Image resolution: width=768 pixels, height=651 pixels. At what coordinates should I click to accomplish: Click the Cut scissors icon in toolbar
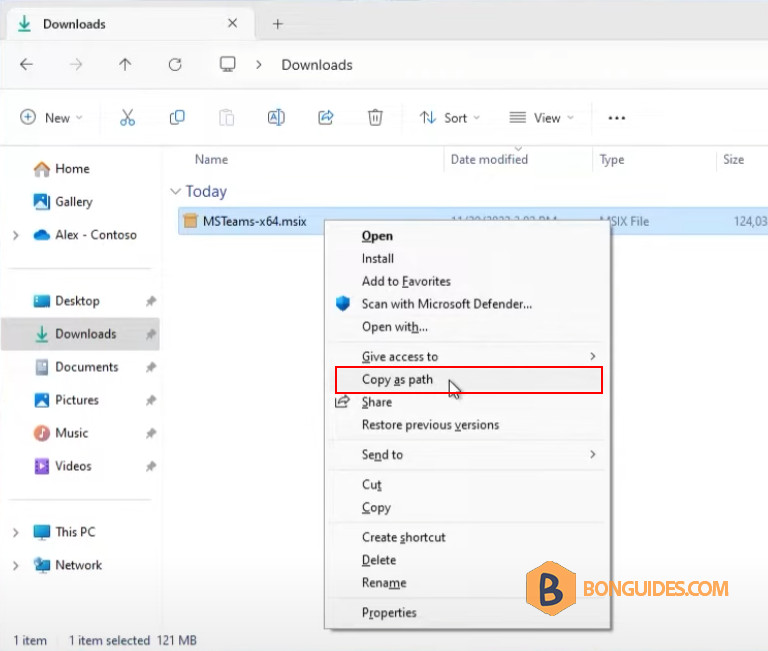coord(127,118)
